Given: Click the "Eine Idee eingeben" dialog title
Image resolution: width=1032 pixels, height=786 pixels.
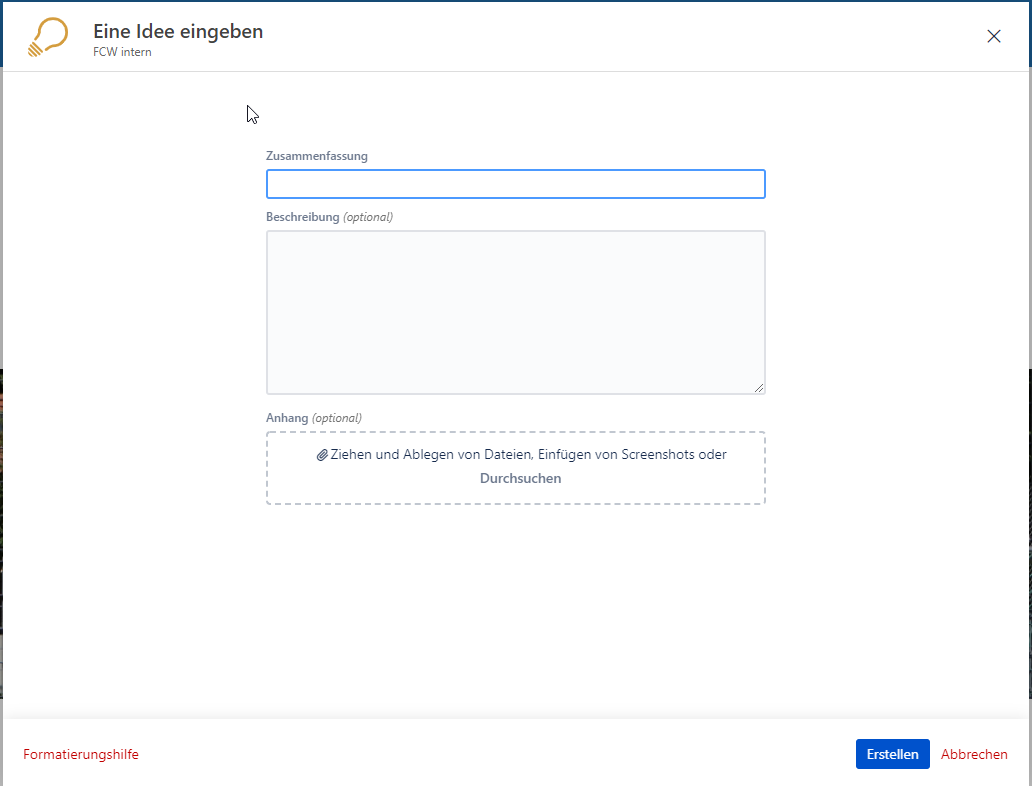Looking at the screenshot, I should coord(178,31).
